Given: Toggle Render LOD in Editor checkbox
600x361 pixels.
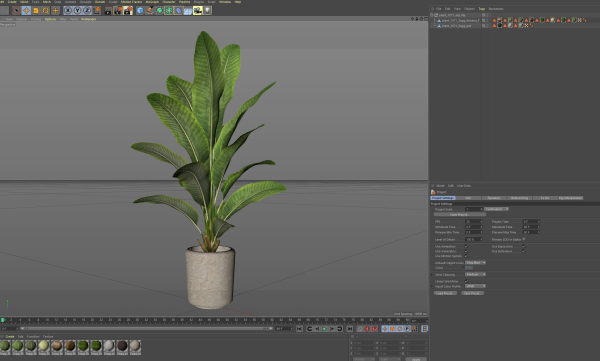Looking at the screenshot, I should (524, 239).
